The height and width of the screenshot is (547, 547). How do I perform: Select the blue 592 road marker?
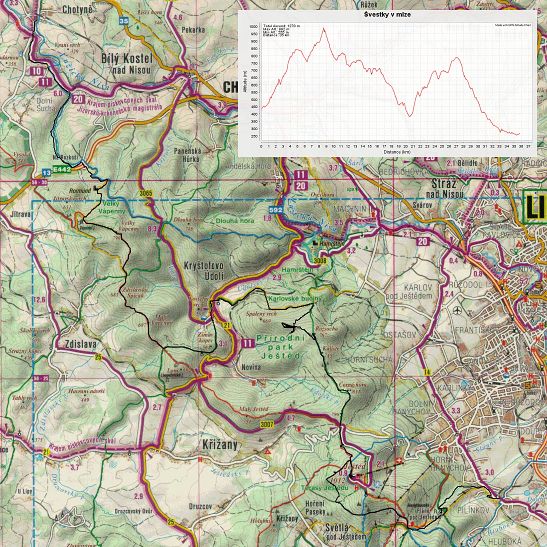[x=275, y=210]
